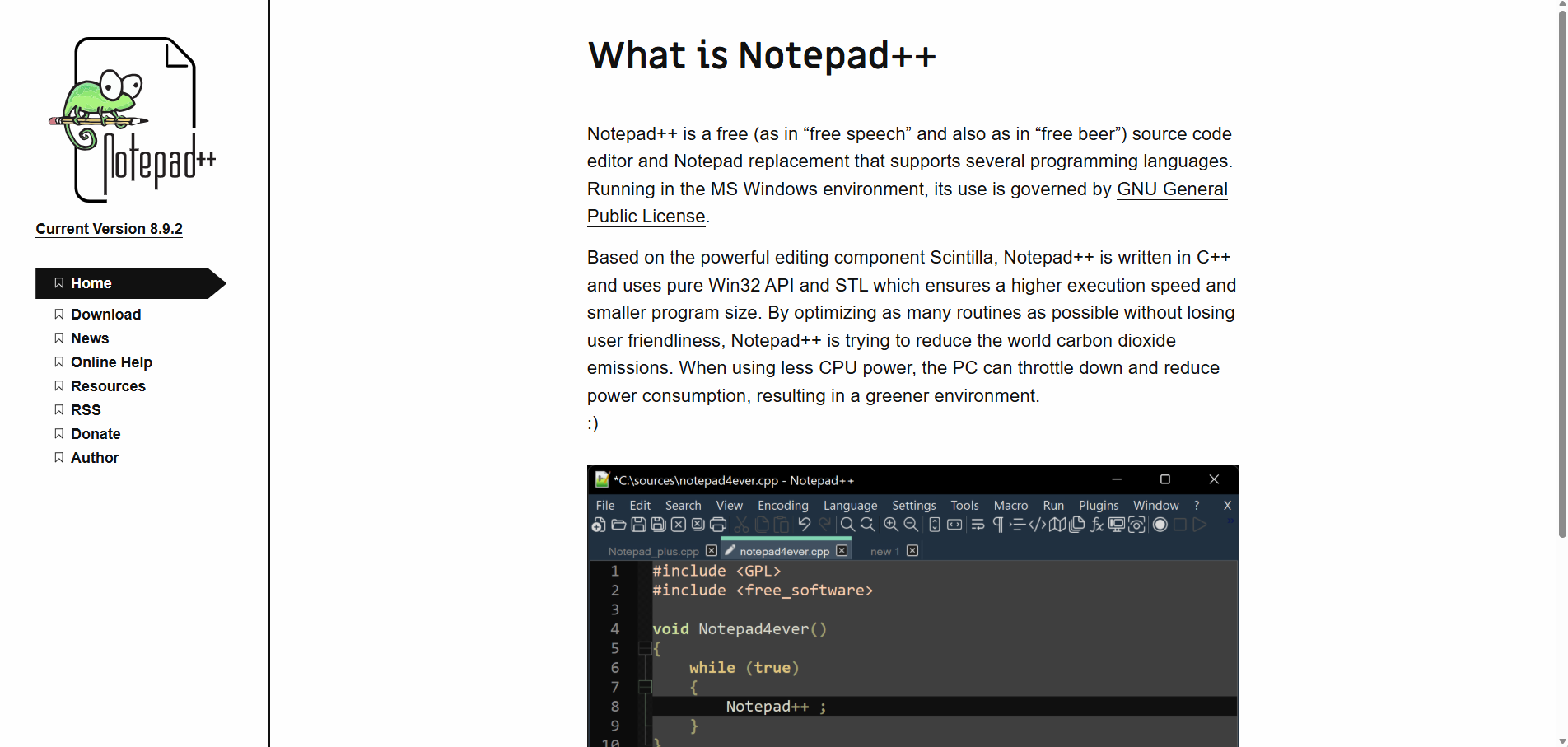Collapse the fold marker on line 5

[x=645, y=648]
